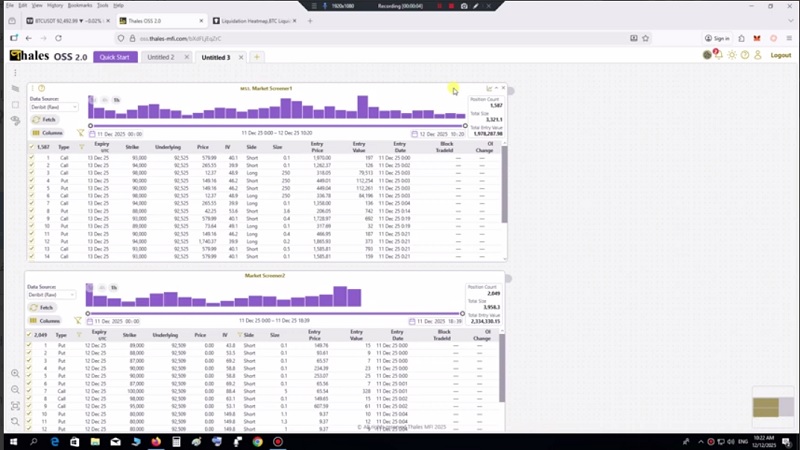The image size is (800, 450).
Task: Uncheck row 1 checkbox in Market Screener1
Action: pyautogui.click(x=32, y=158)
